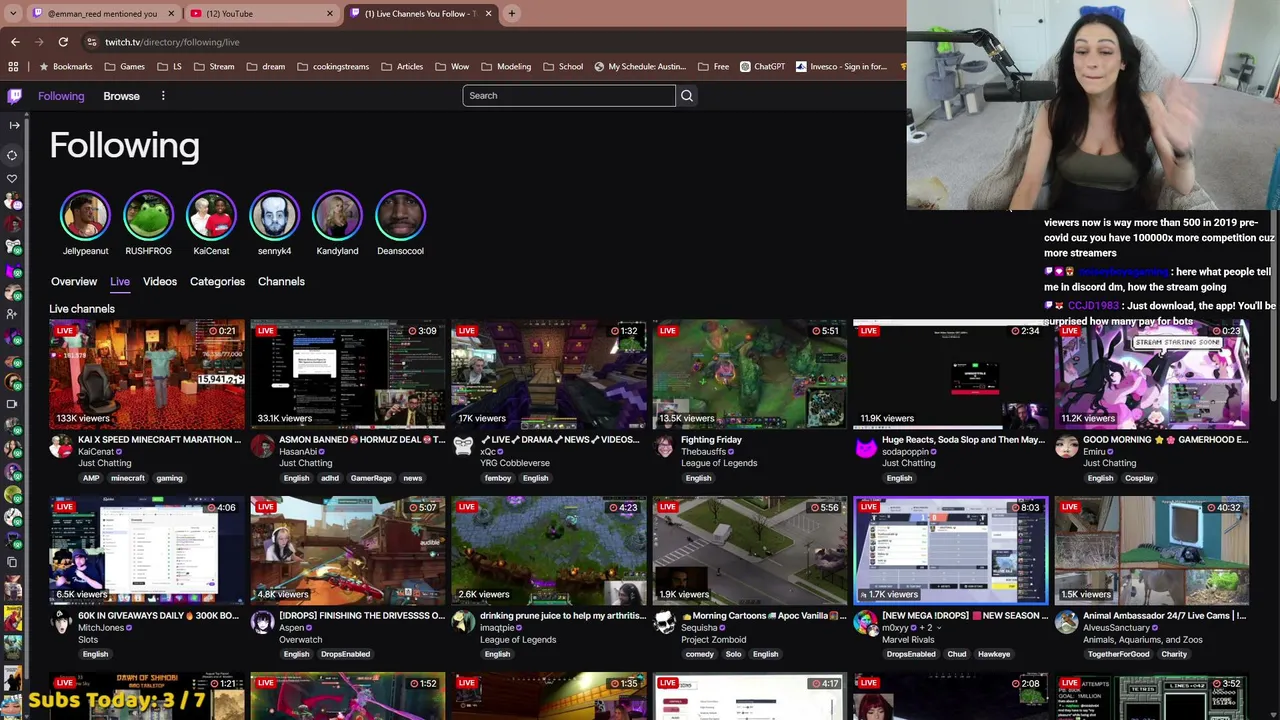Viewport: 1280px width, 720px height.
Task: Open the School bookmark folder
Action: 563,67
